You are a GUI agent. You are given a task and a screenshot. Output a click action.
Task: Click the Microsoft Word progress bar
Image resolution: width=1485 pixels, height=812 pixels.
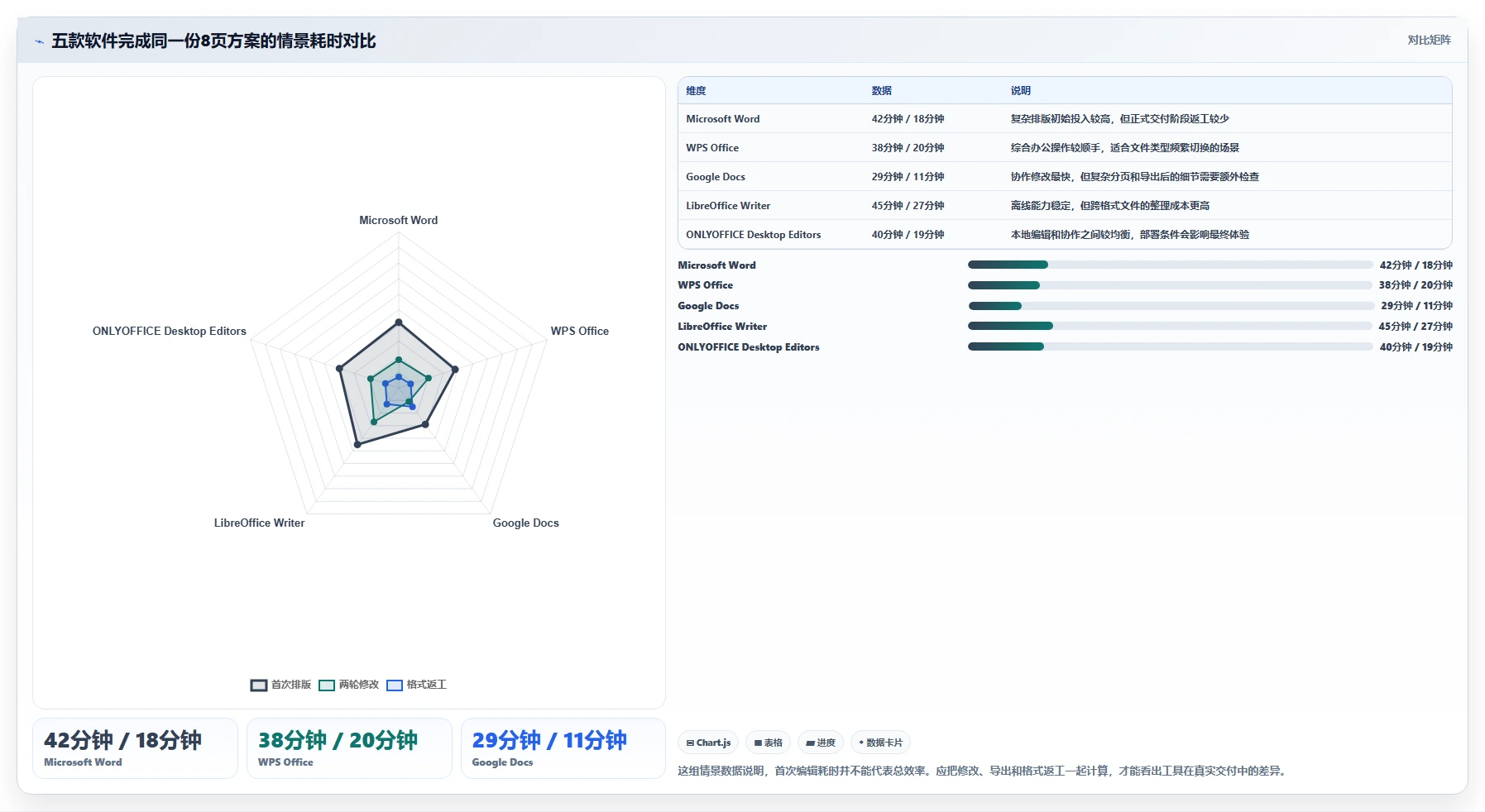point(1171,265)
